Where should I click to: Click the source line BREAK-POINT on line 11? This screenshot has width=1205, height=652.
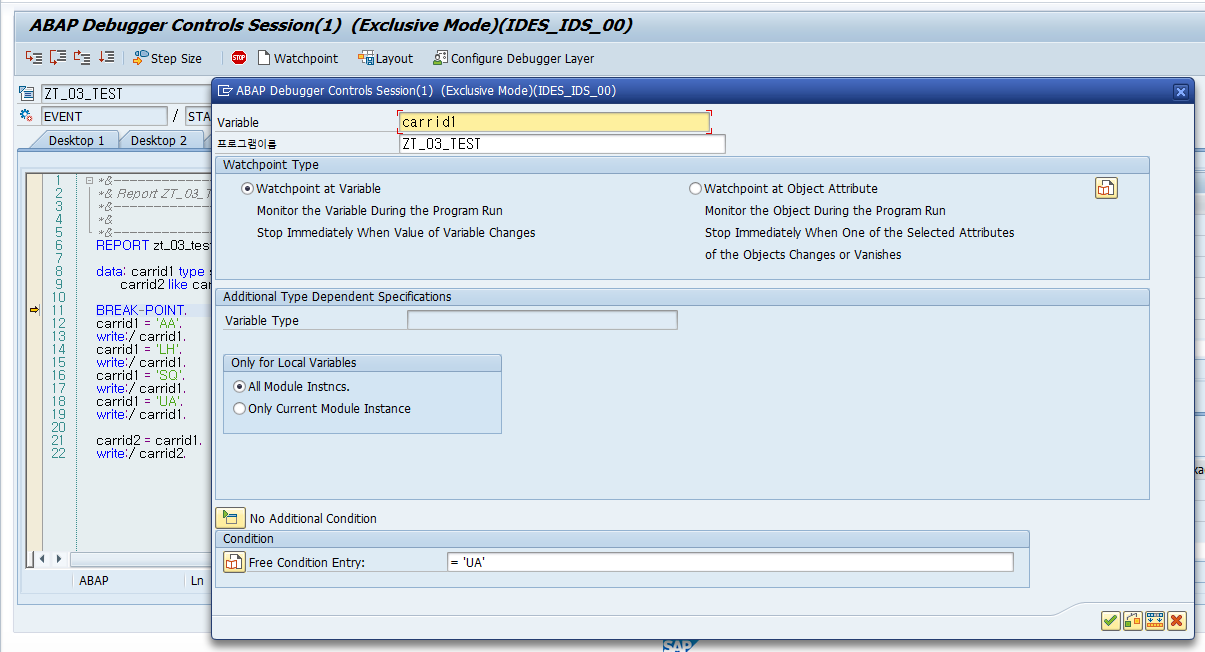coord(141,310)
